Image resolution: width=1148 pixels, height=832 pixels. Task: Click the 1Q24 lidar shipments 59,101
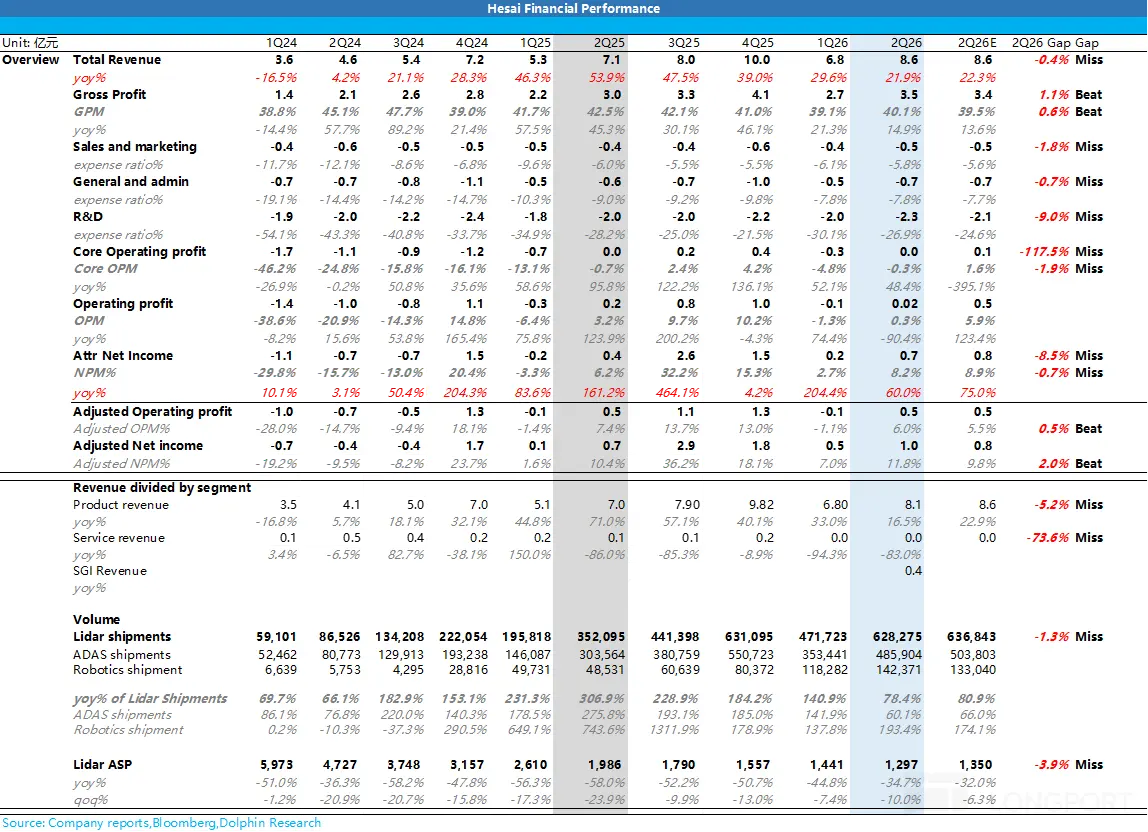pos(276,637)
